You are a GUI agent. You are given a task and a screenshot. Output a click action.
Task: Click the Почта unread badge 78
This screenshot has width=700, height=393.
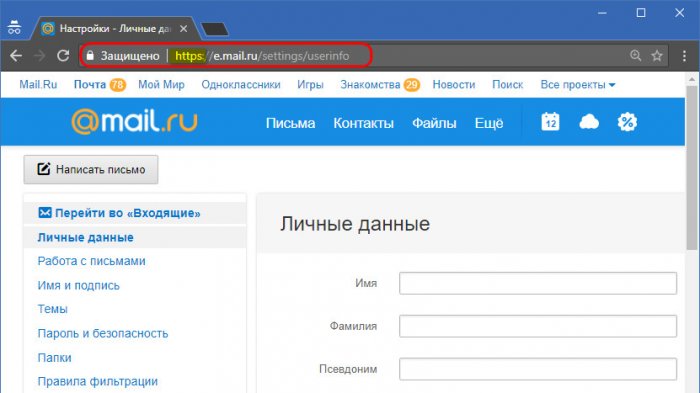118,84
